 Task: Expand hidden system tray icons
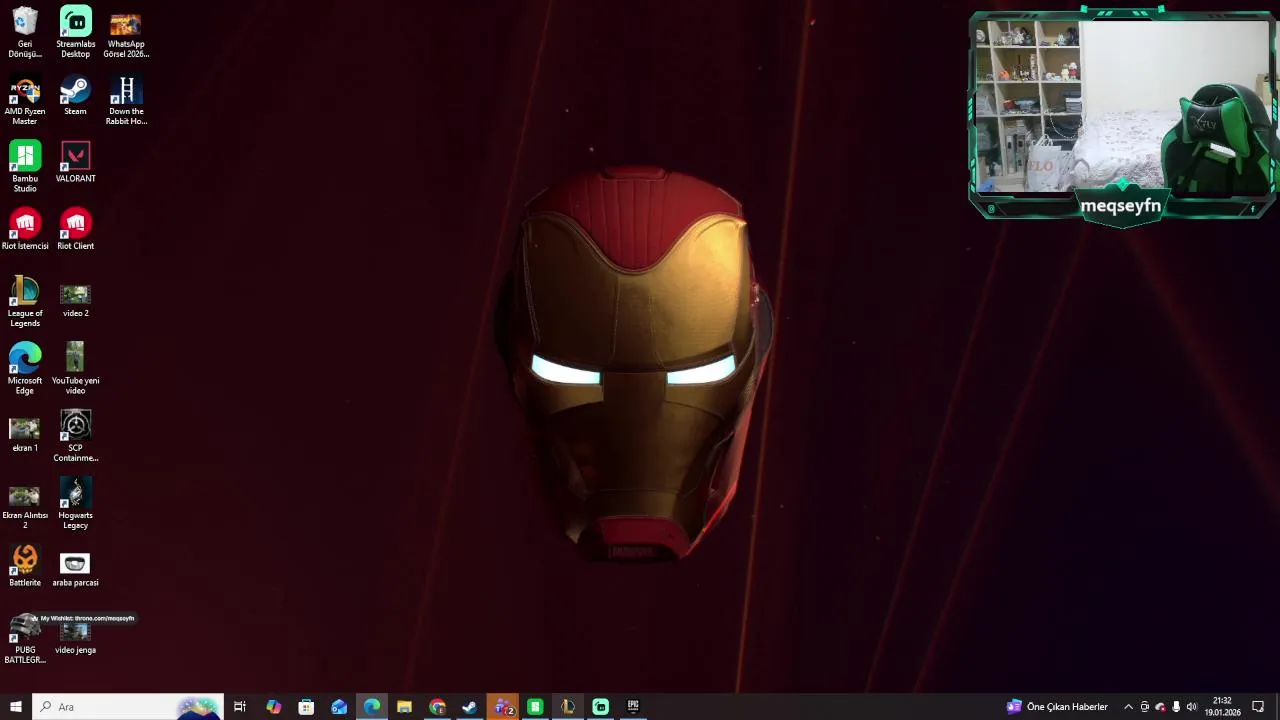click(1128, 707)
